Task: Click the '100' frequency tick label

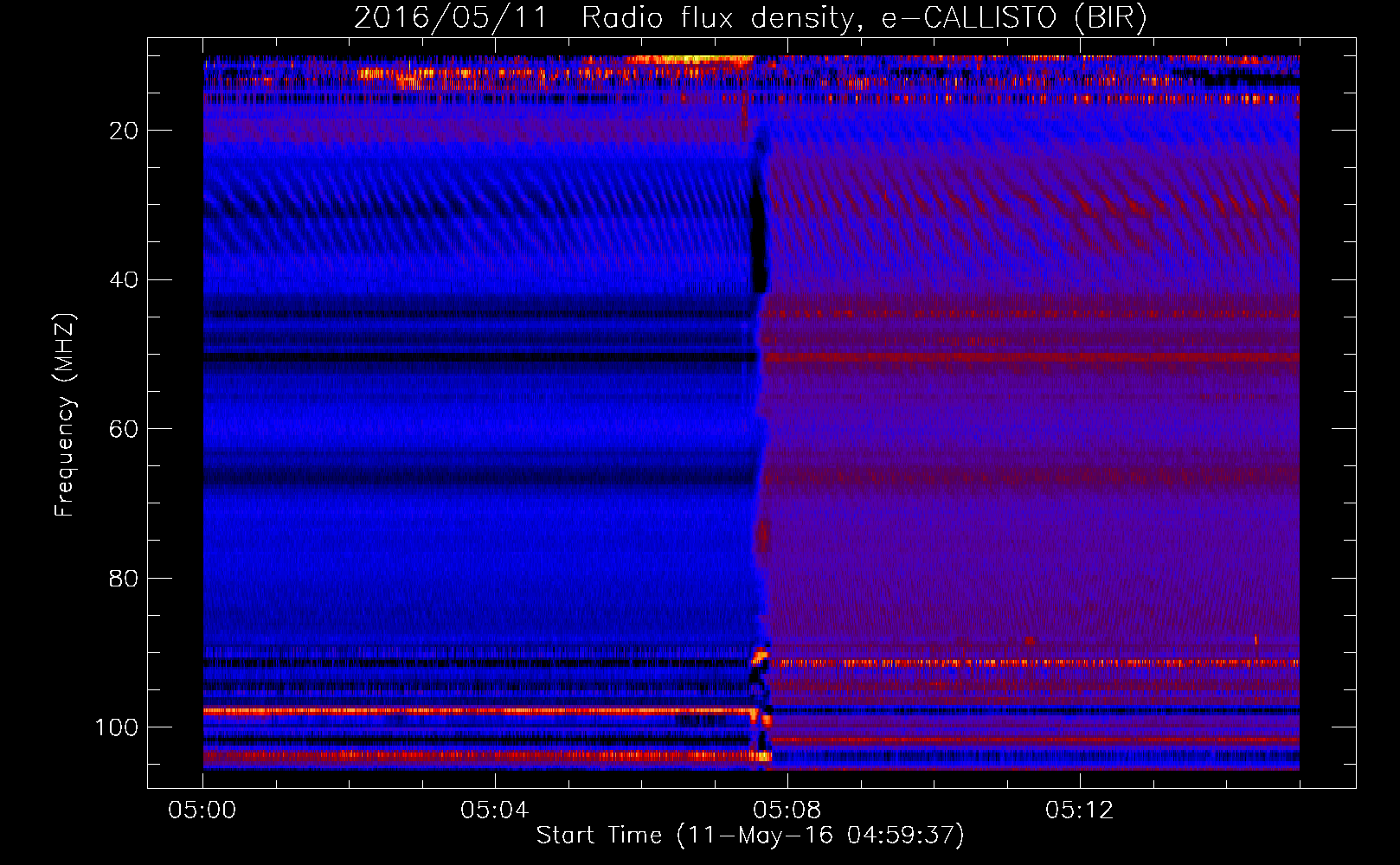Action: coord(117,727)
